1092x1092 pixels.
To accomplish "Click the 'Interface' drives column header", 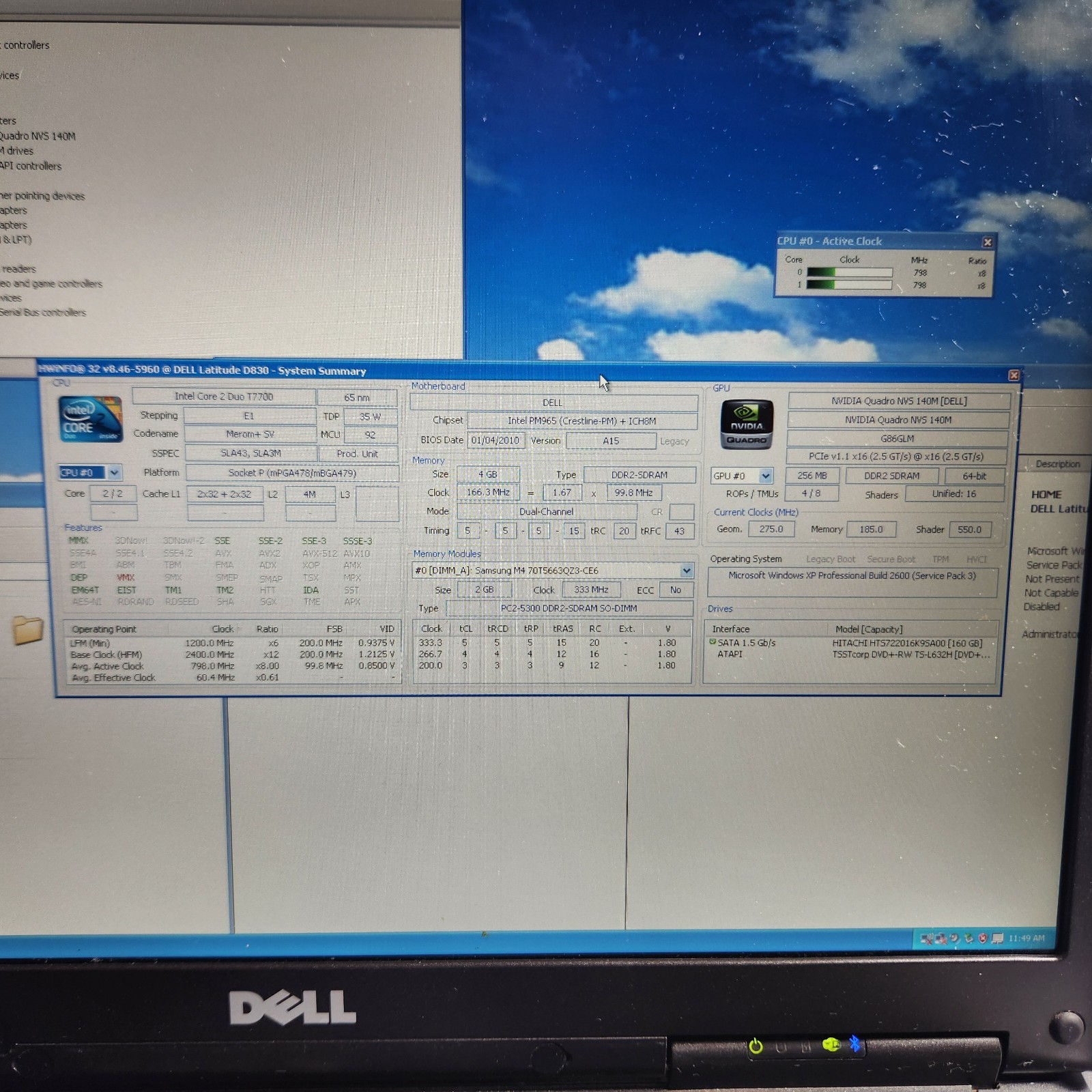I will tap(730, 629).
